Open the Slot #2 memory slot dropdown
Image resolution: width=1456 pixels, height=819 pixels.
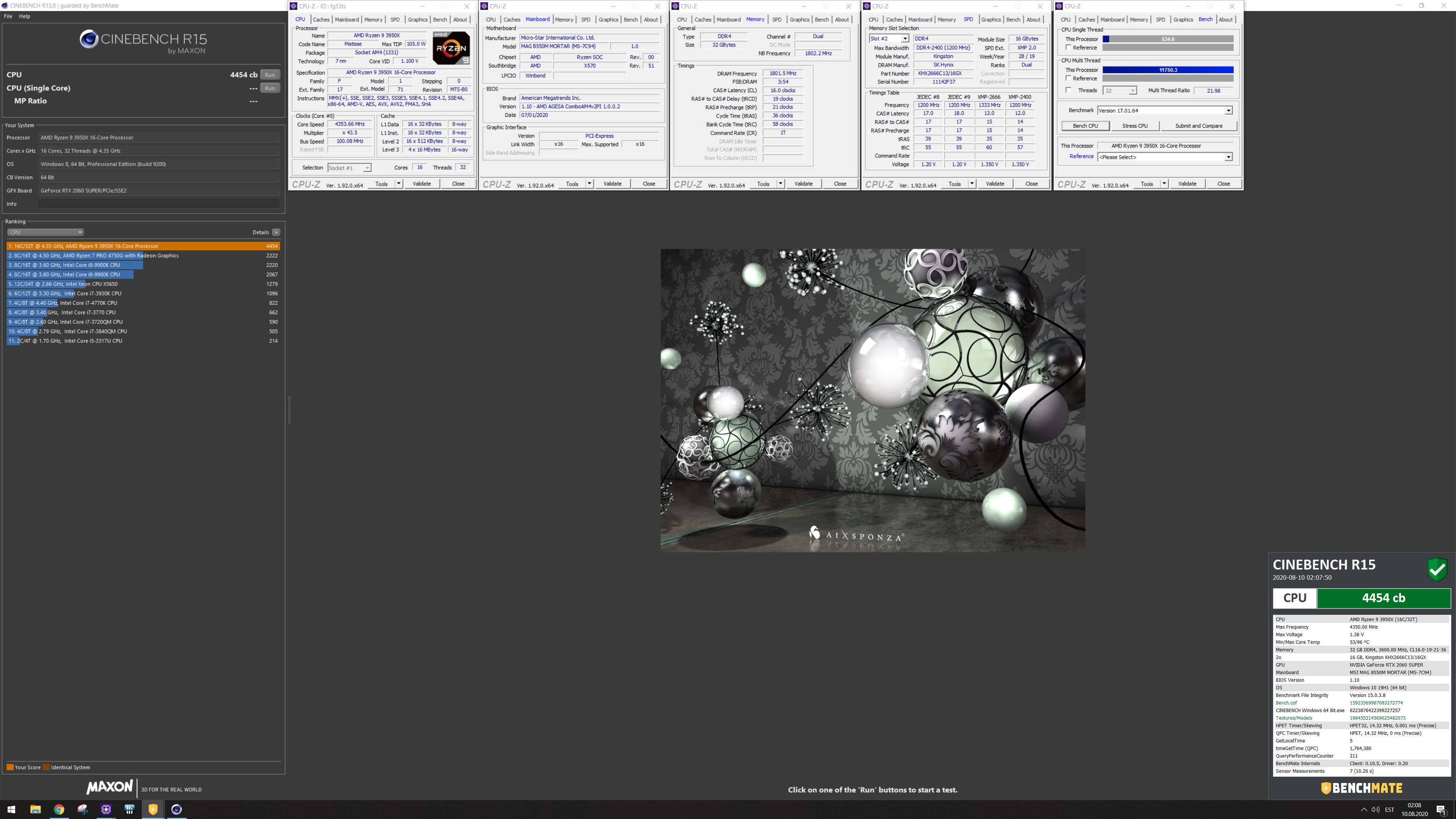(x=888, y=38)
